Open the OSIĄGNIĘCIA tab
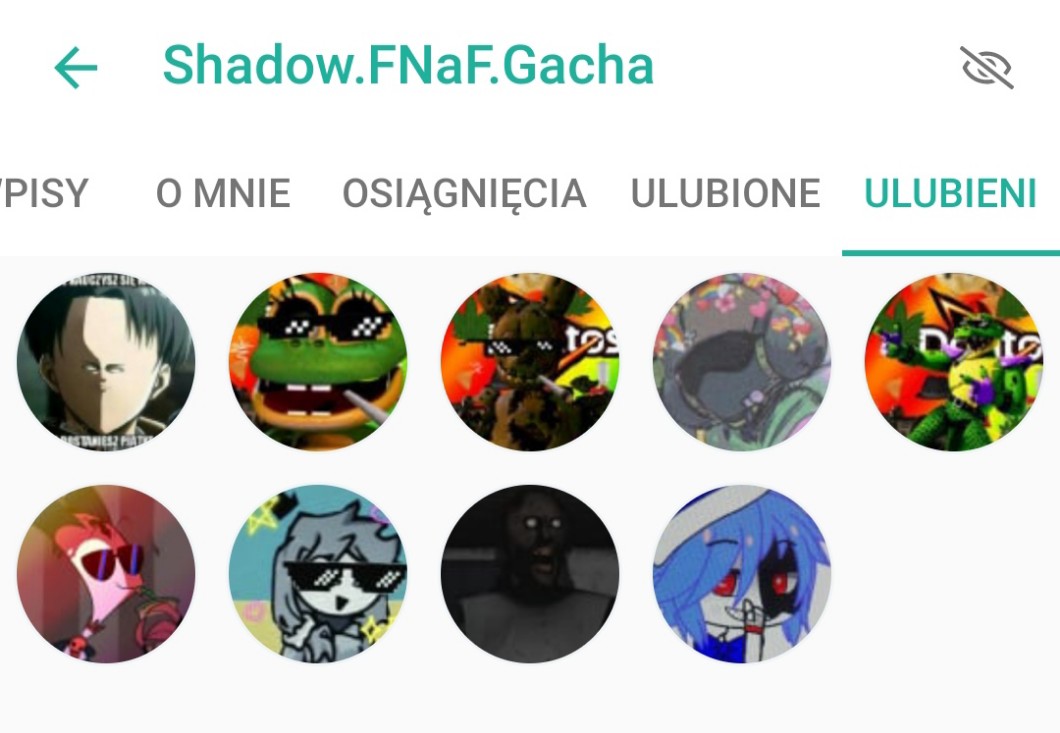The height and width of the screenshot is (733, 1060). click(464, 195)
